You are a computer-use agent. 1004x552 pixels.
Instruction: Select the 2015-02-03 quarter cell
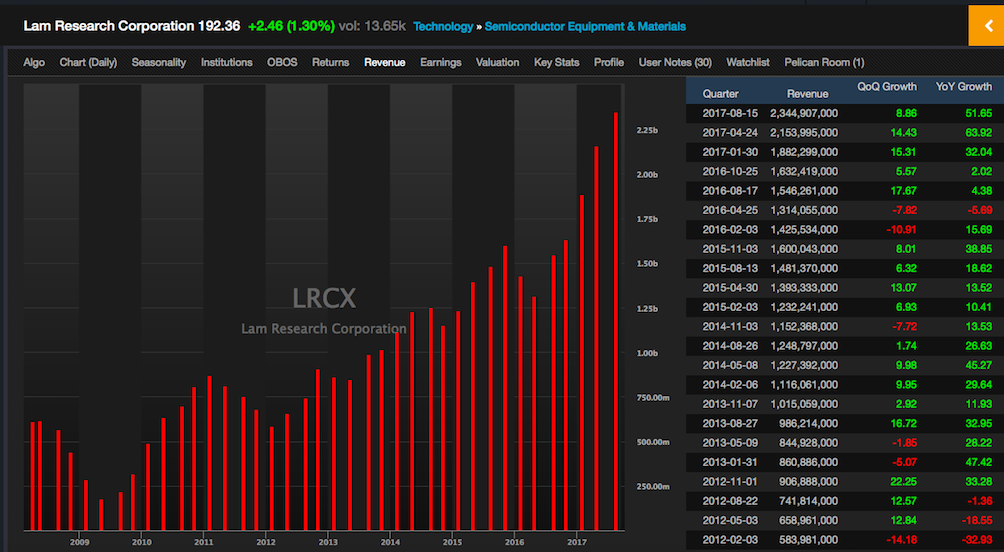[730, 307]
